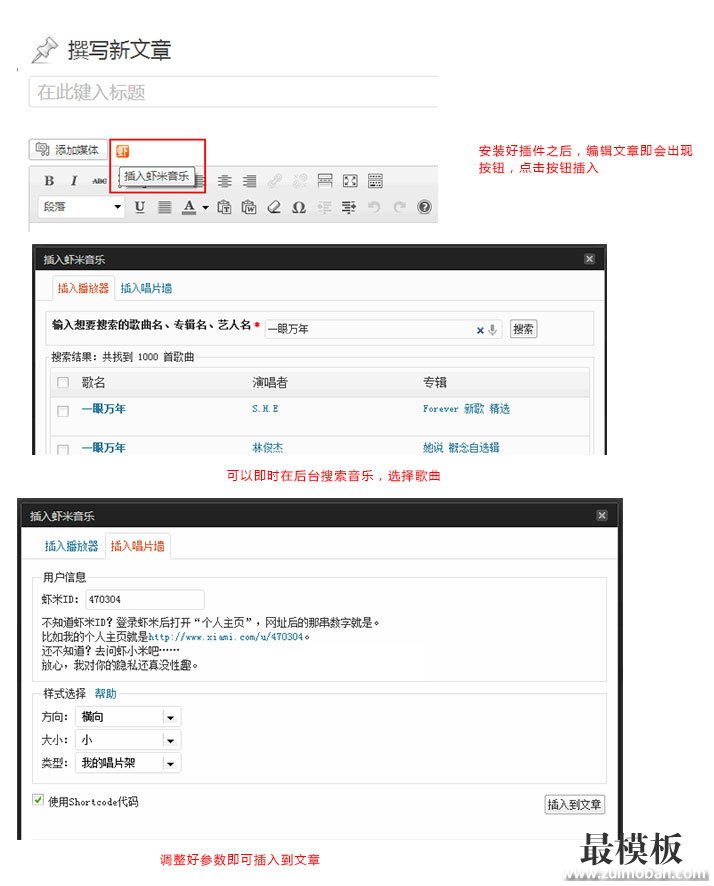Viewport: 714px width, 886px height.
Task: Close the upper 插入虾米音乐 dialog
Action: click(590, 259)
